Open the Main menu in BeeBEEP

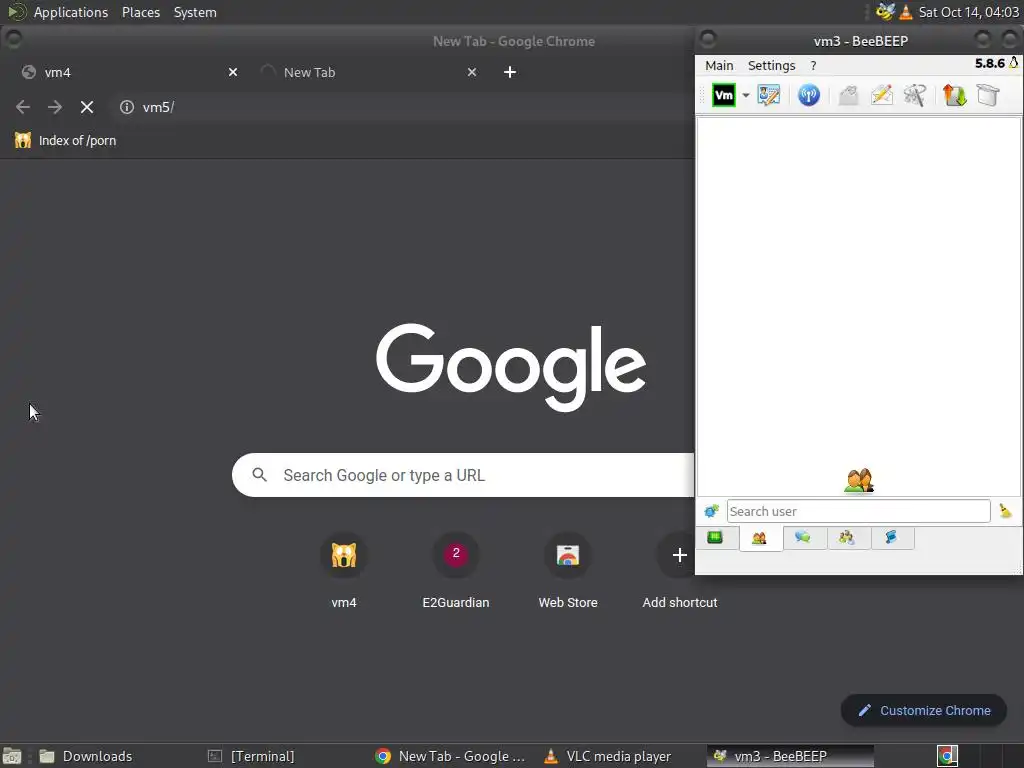coord(719,65)
